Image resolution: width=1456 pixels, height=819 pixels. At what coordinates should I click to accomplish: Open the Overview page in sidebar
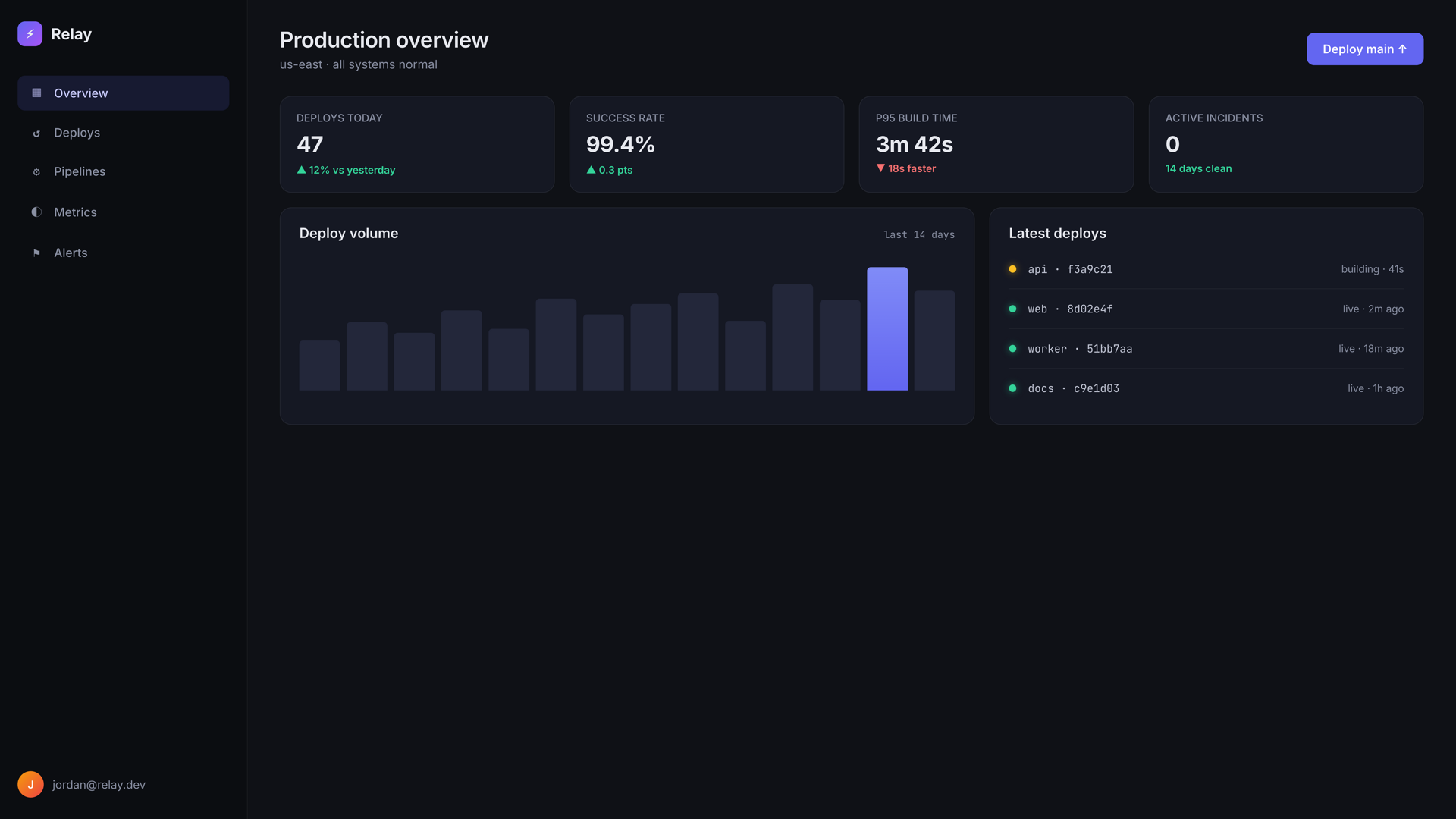click(x=123, y=93)
